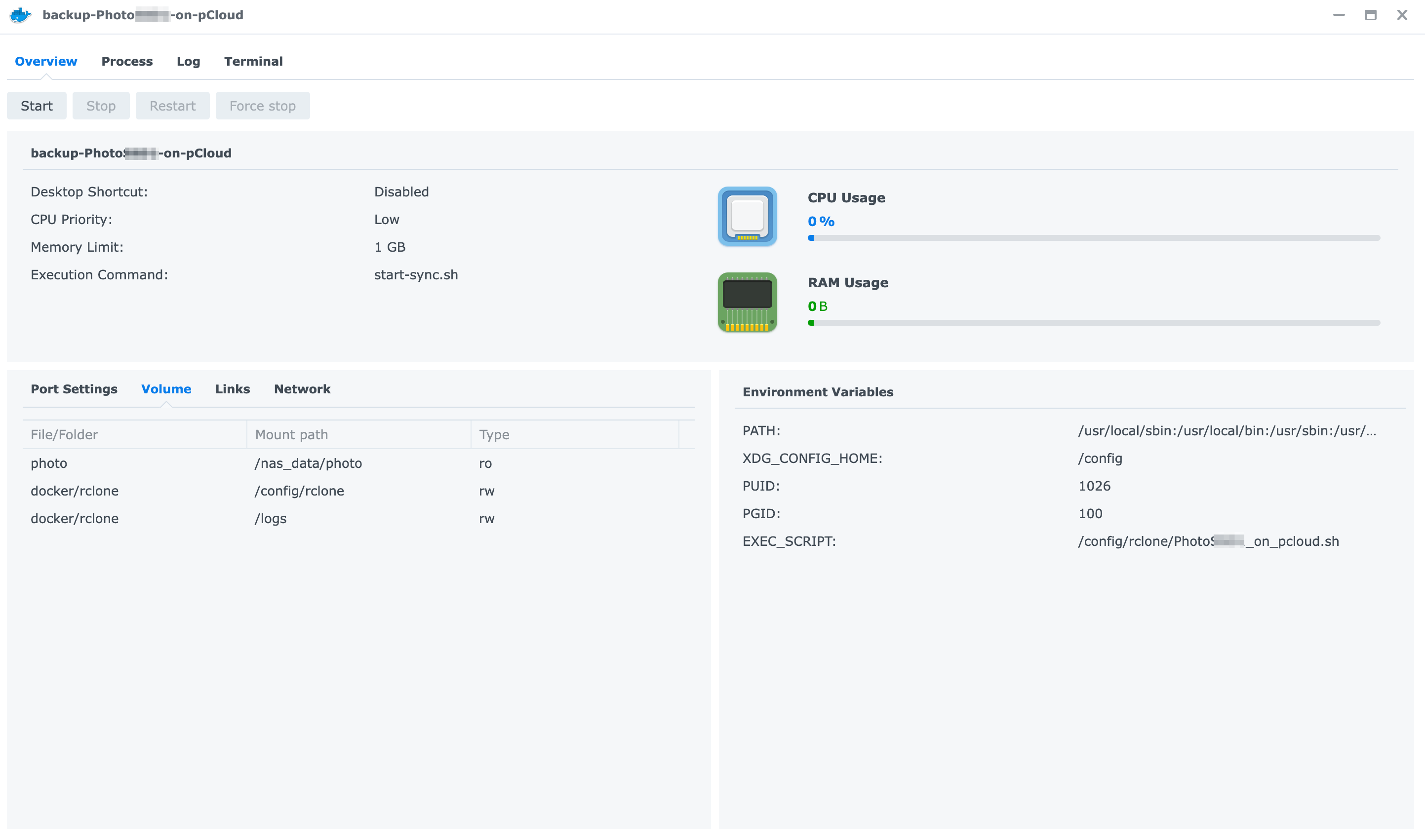
Task: Select the Overview tab
Action: [x=46, y=61]
